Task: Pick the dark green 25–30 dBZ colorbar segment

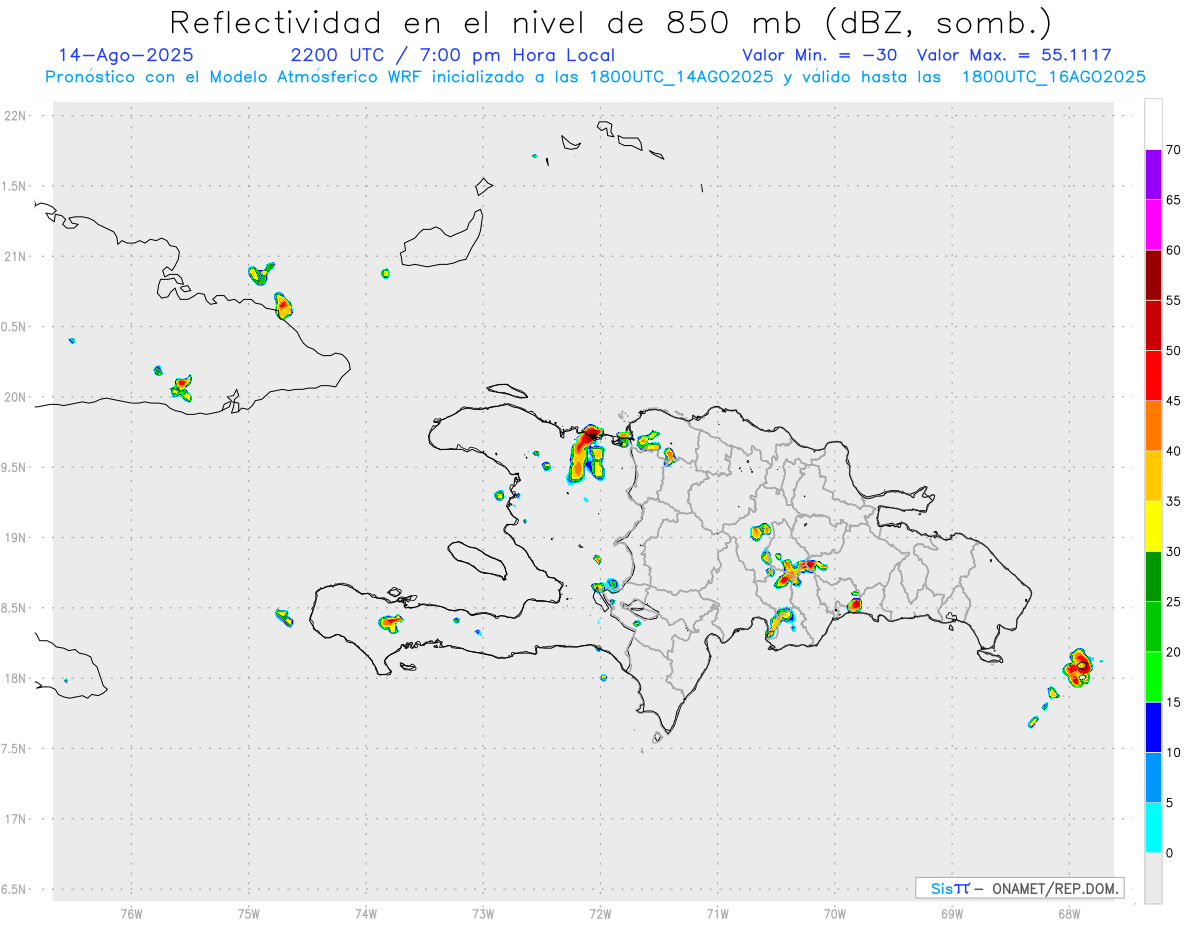Action: tap(1153, 577)
